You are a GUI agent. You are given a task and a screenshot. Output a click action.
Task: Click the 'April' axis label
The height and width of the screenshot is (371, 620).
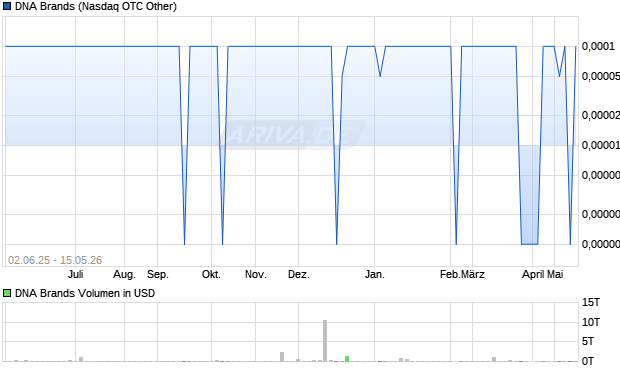tap(533, 274)
